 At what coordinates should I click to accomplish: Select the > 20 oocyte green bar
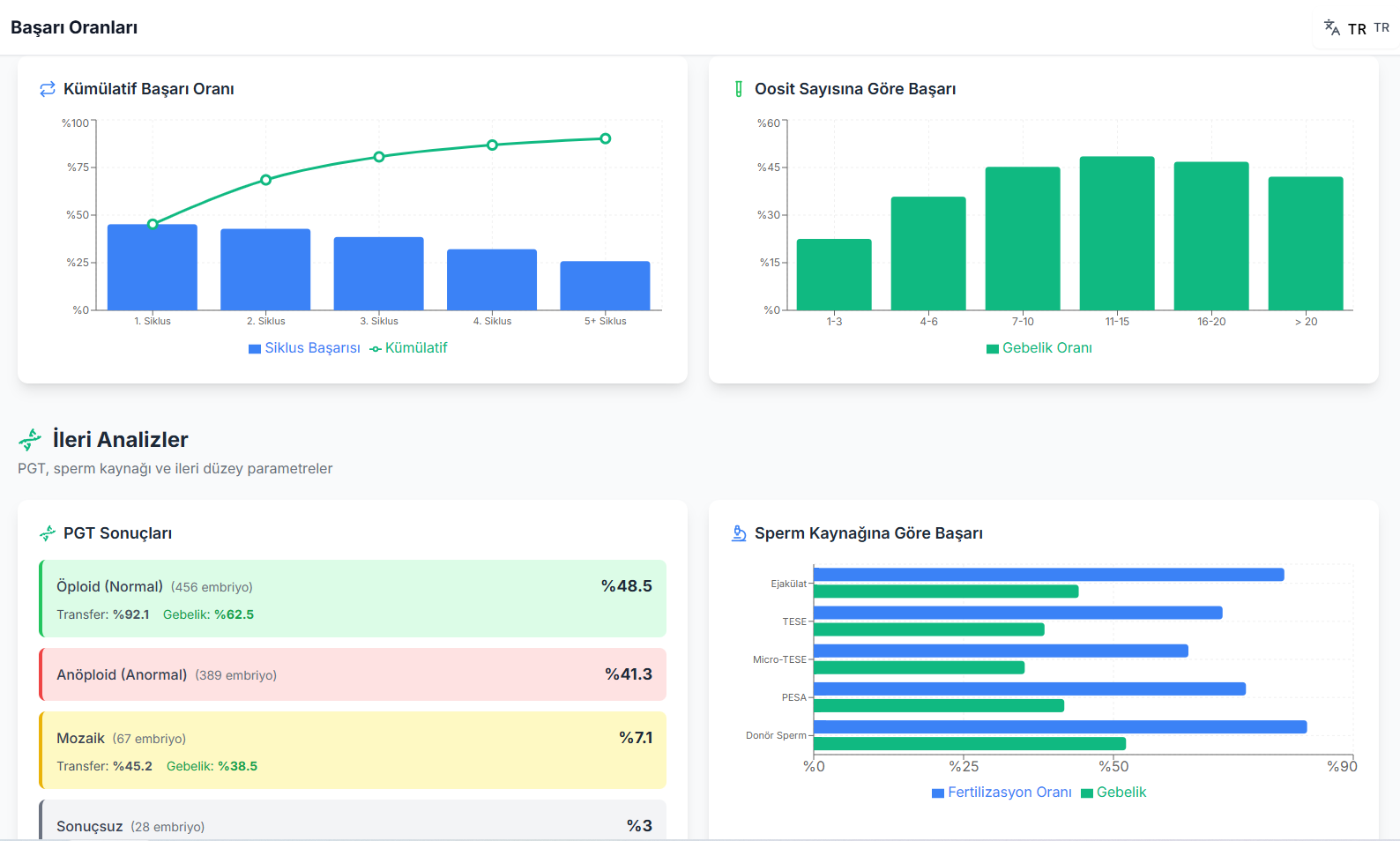tap(1306, 243)
